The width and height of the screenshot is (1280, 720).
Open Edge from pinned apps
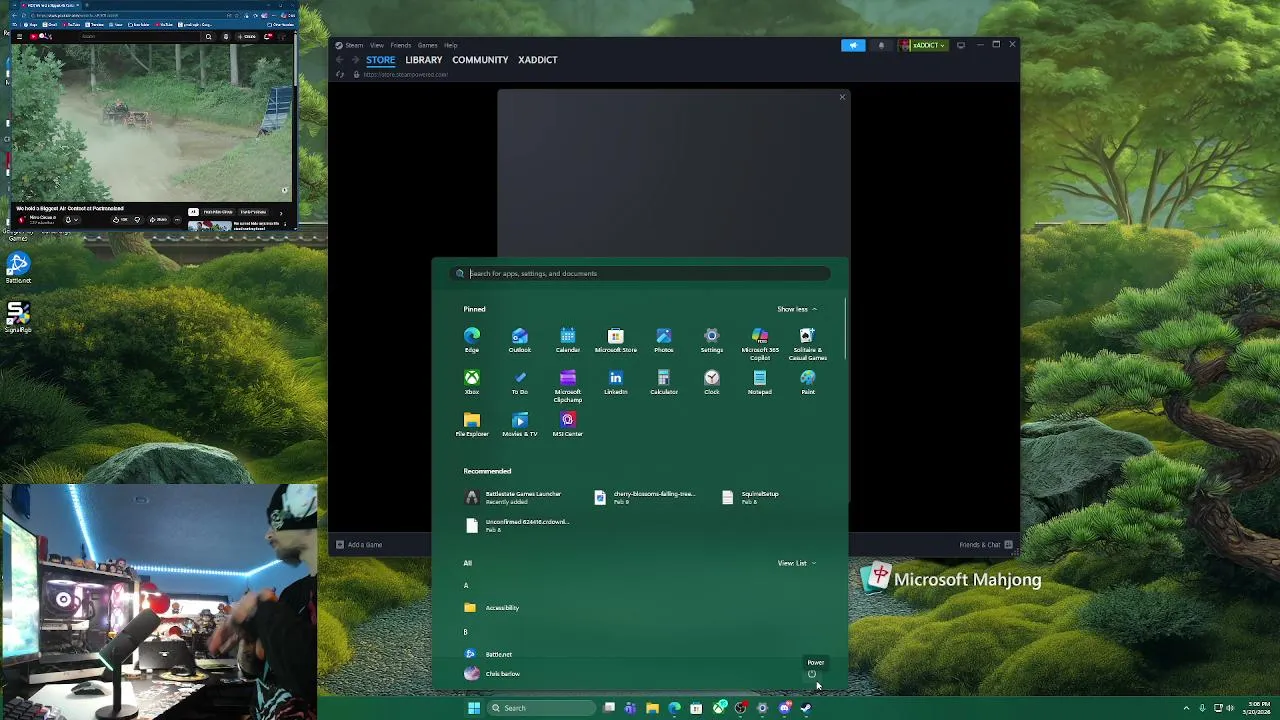[471, 340]
